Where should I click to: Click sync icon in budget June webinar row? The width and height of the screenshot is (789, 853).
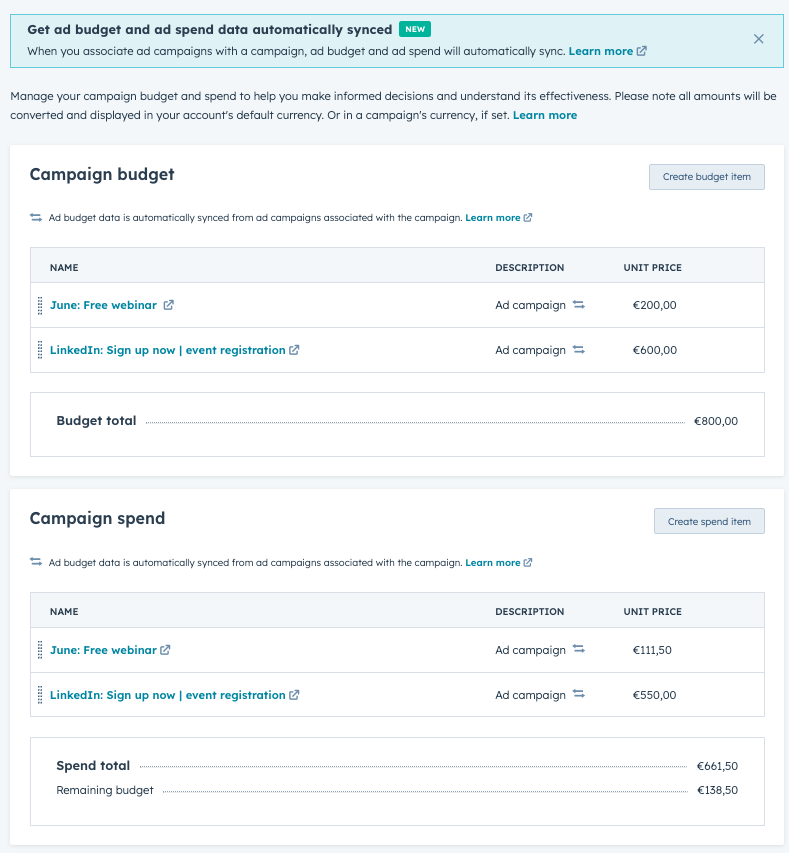click(579, 305)
